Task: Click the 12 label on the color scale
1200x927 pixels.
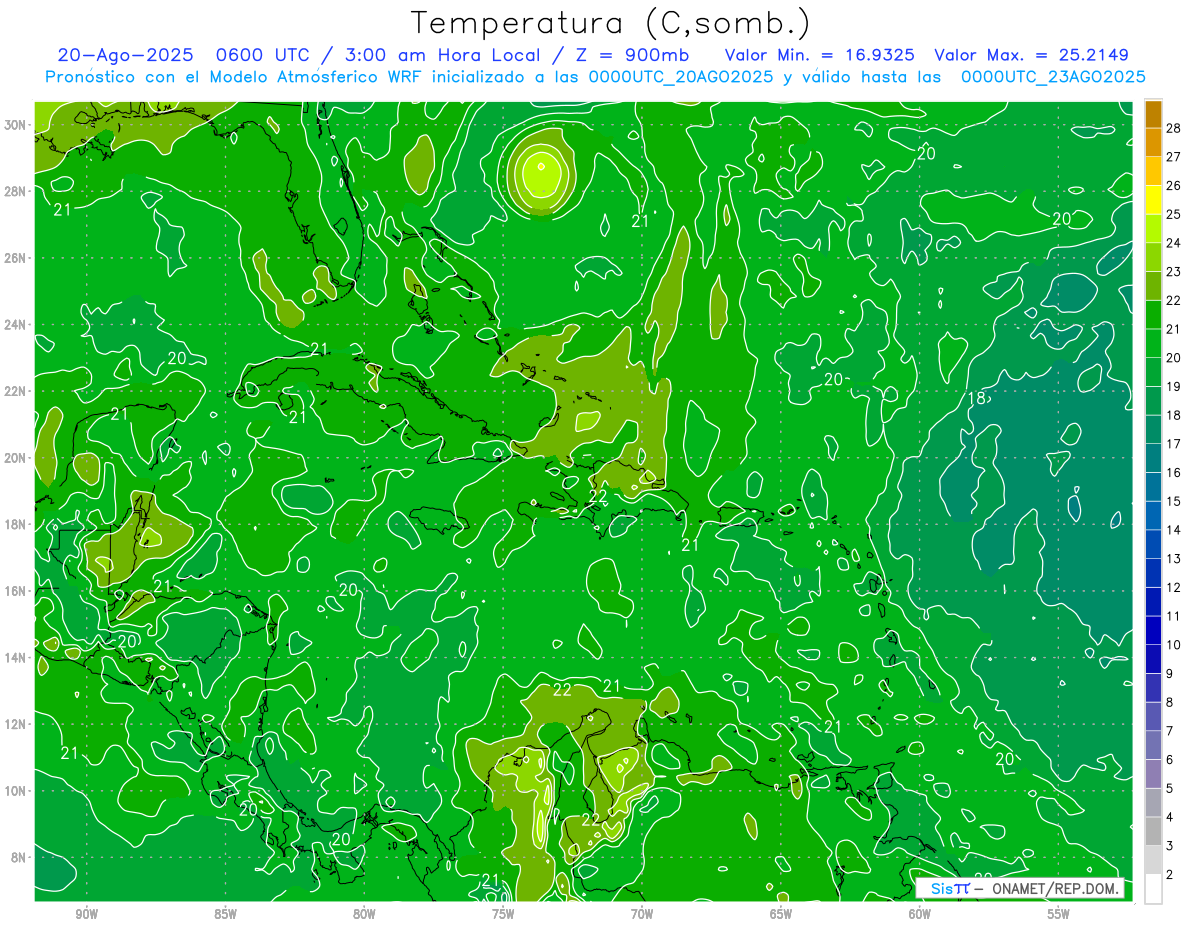Action: click(x=1174, y=587)
